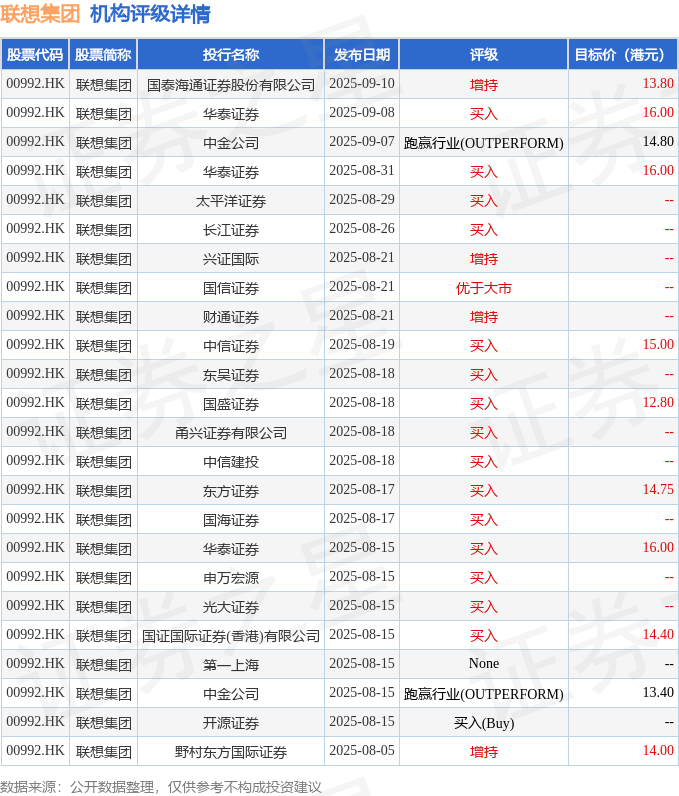
Task: Click 太平洋证券 cell
Action: pos(231,201)
